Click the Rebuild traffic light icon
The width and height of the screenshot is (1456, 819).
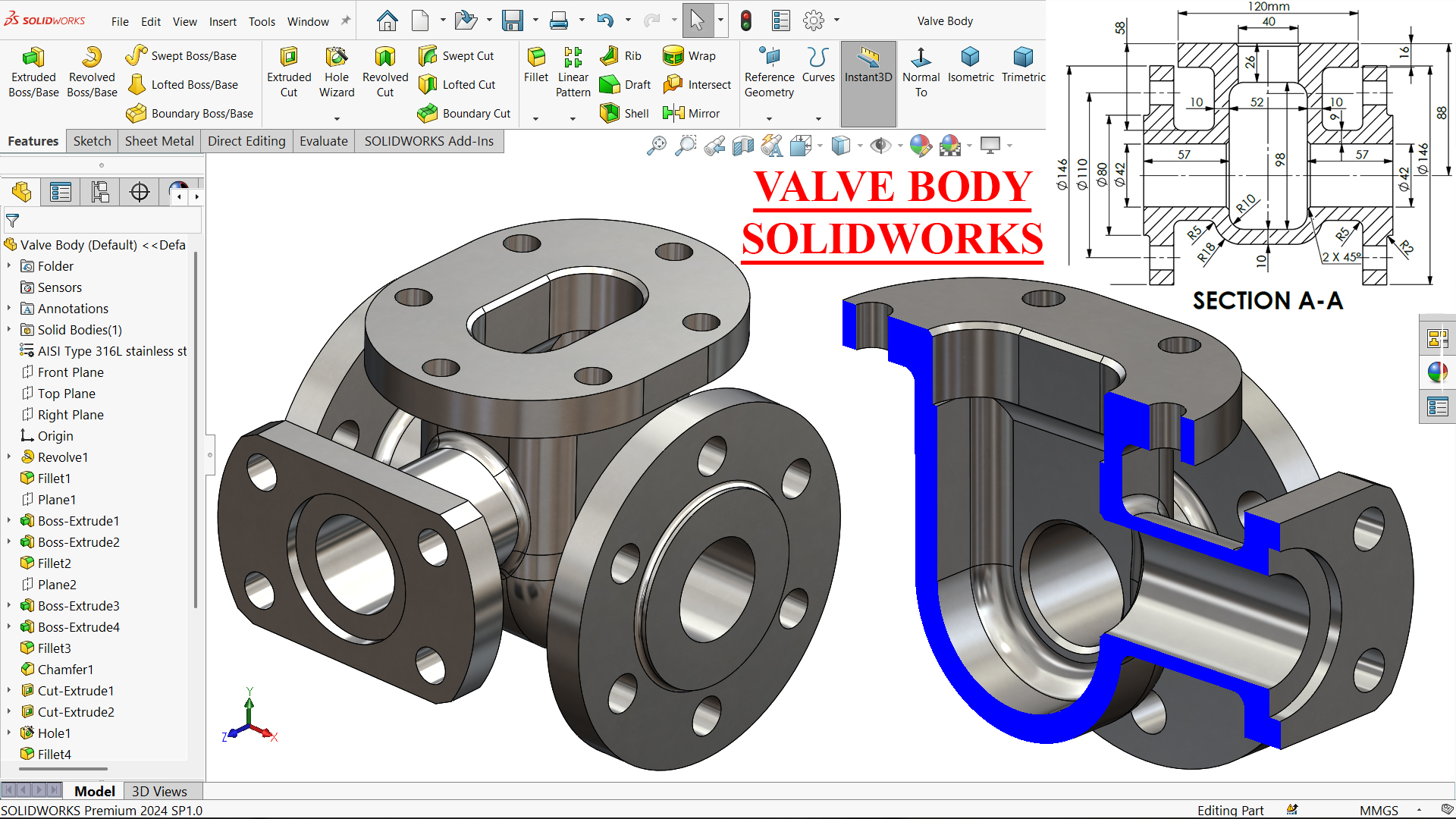click(746, 20)
